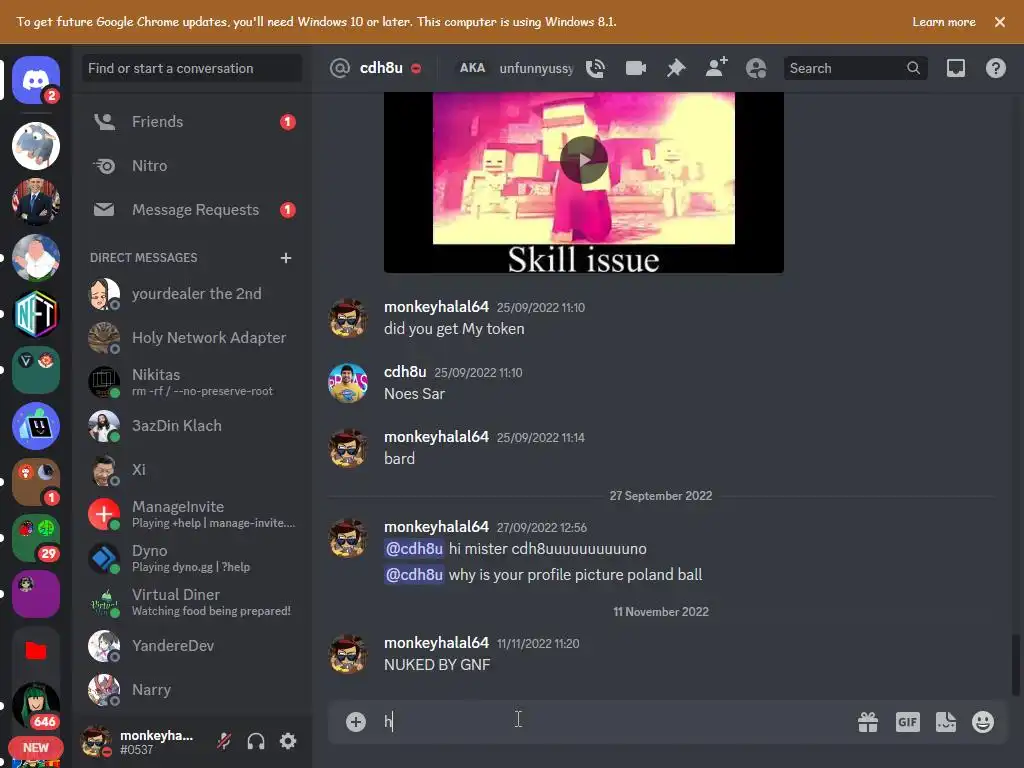
Task: Send a Nitro gift
Action: click(x=868, y=722)
